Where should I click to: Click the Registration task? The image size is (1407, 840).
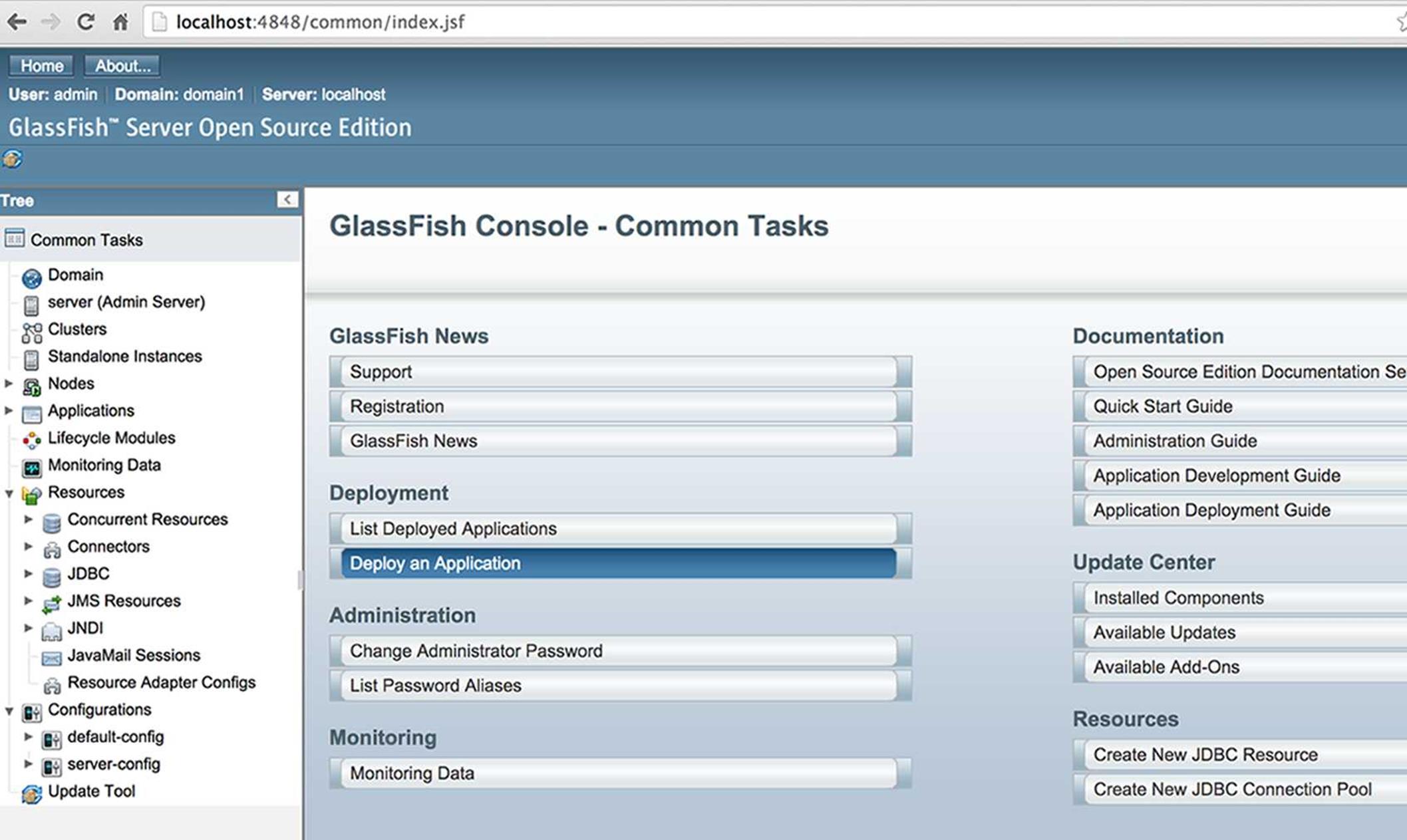click(x=620, y=406)
